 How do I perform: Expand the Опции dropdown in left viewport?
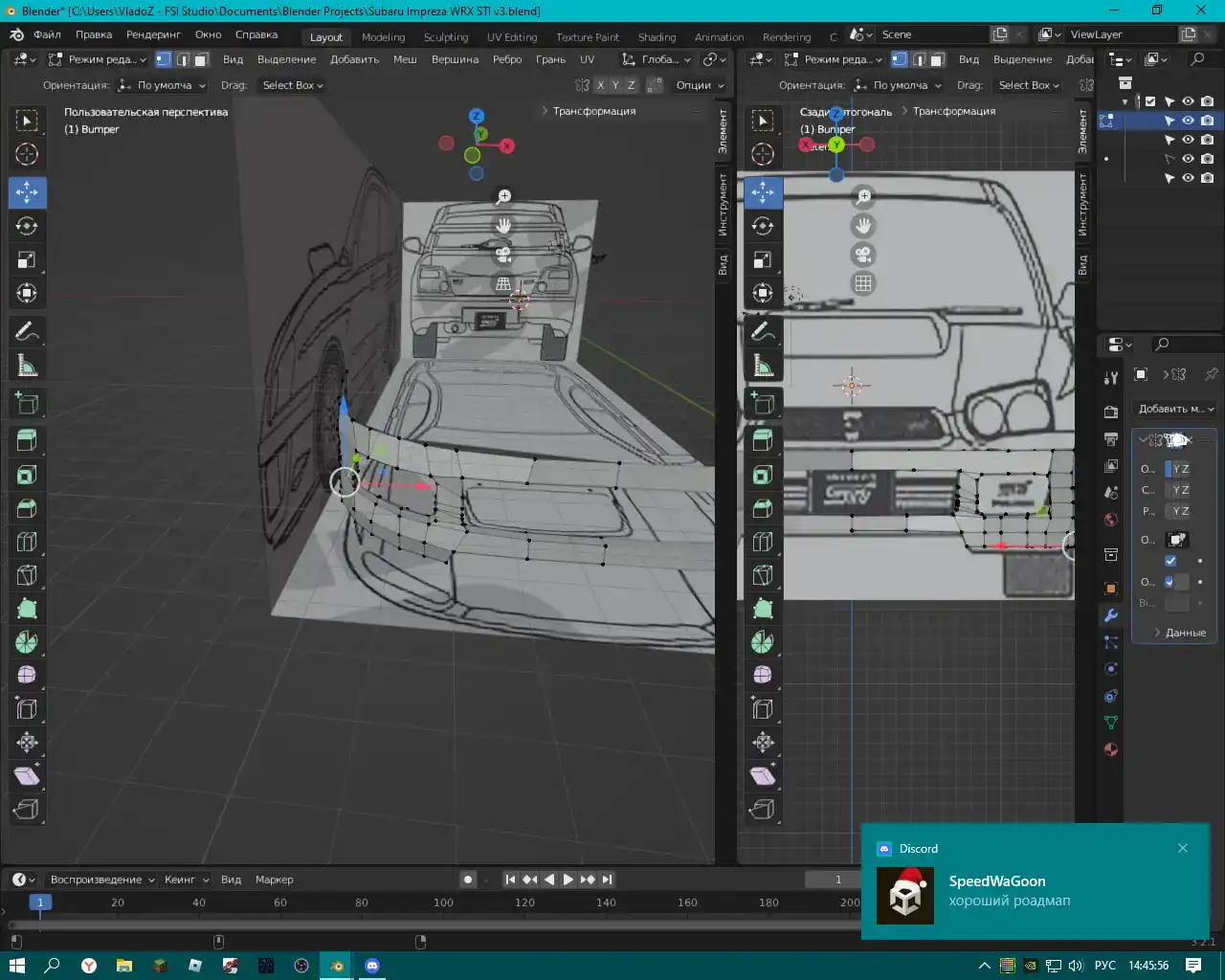coord(700,85)
